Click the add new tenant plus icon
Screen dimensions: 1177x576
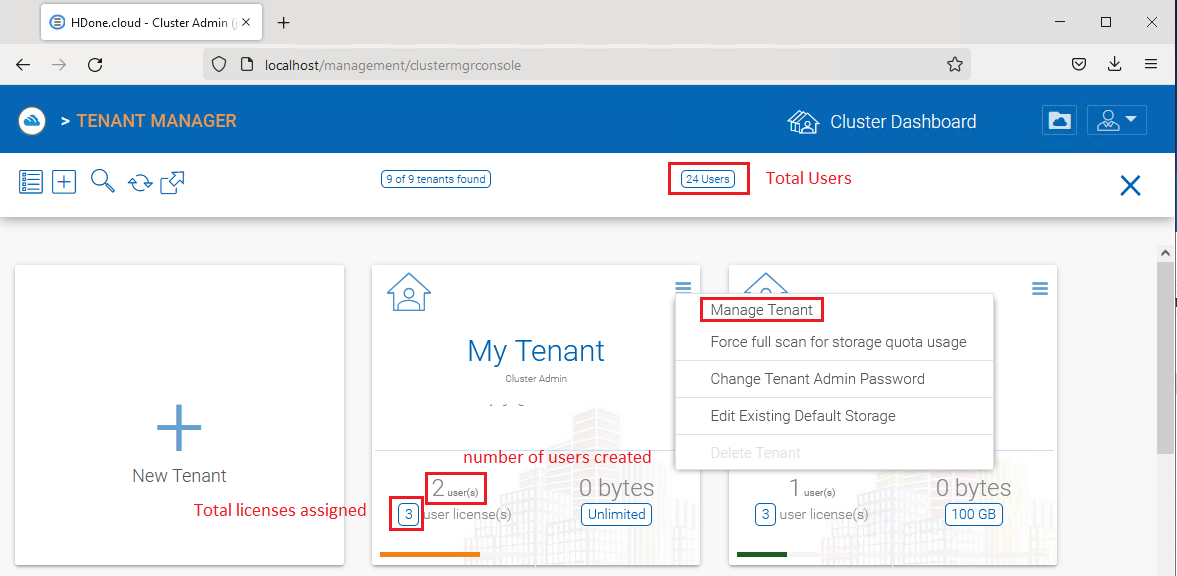pyautogui.click(x=64, y=181)
